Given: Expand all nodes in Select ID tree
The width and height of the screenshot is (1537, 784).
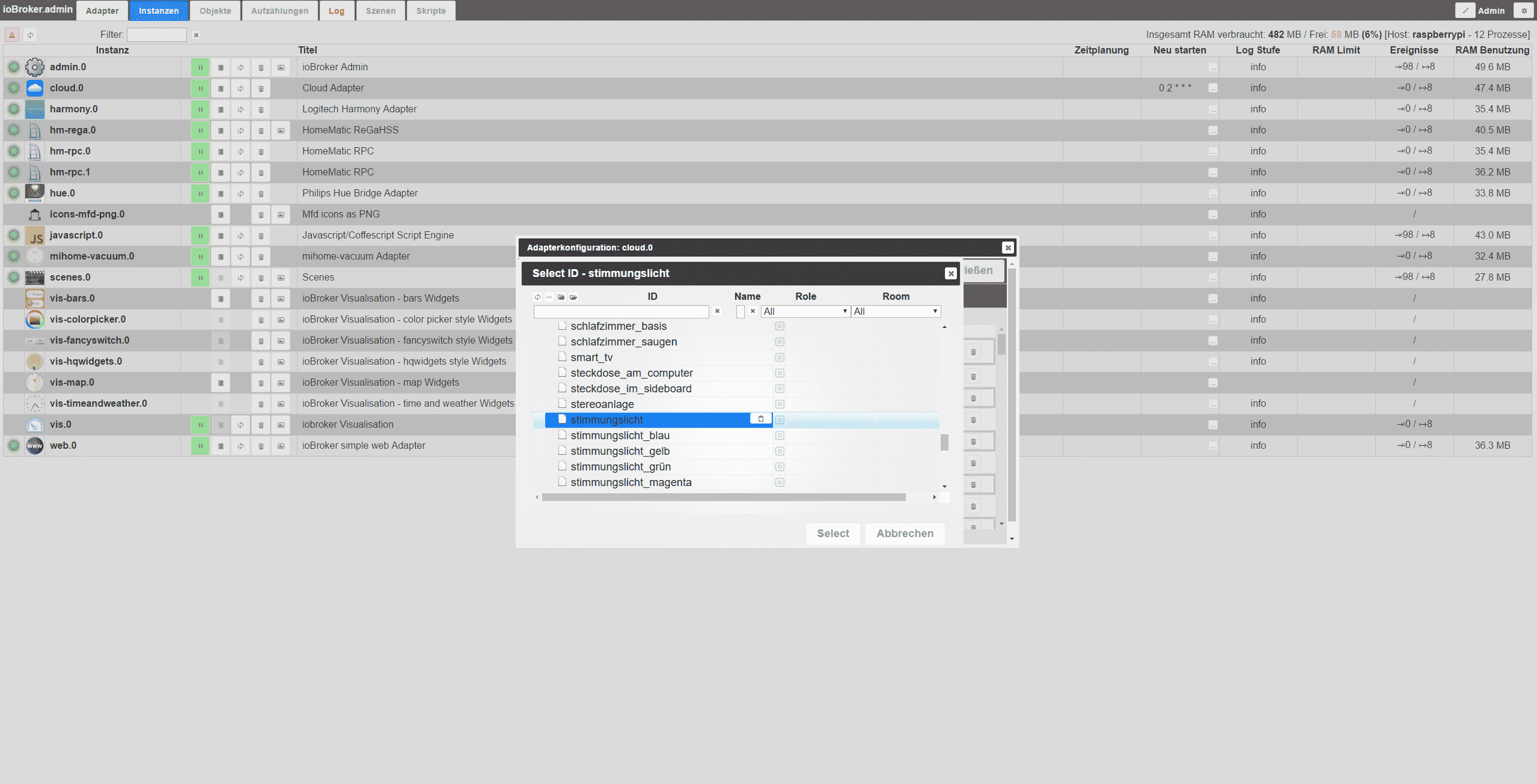Looking at the screenshot, I should click(573, 297).
